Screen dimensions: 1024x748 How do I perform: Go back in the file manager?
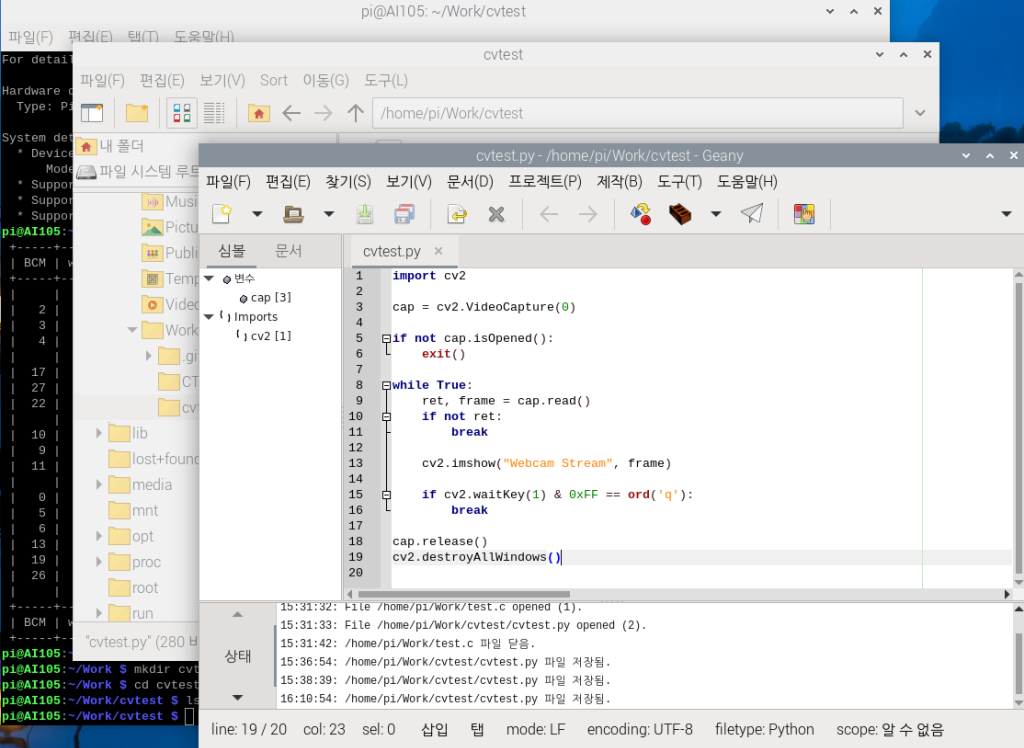tap(291, 113)
